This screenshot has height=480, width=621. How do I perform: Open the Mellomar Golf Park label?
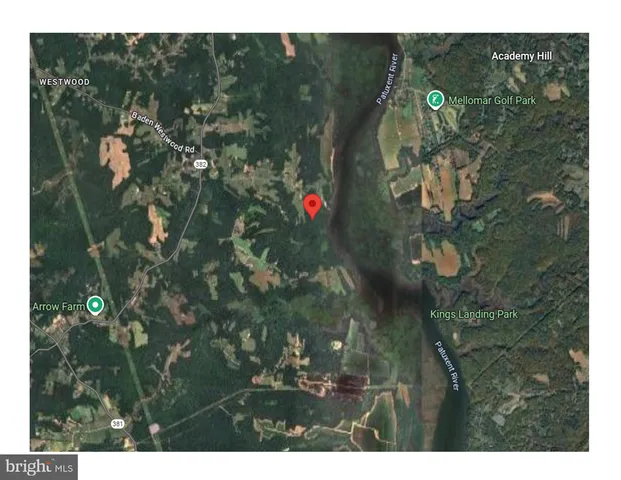coord(492,101)
